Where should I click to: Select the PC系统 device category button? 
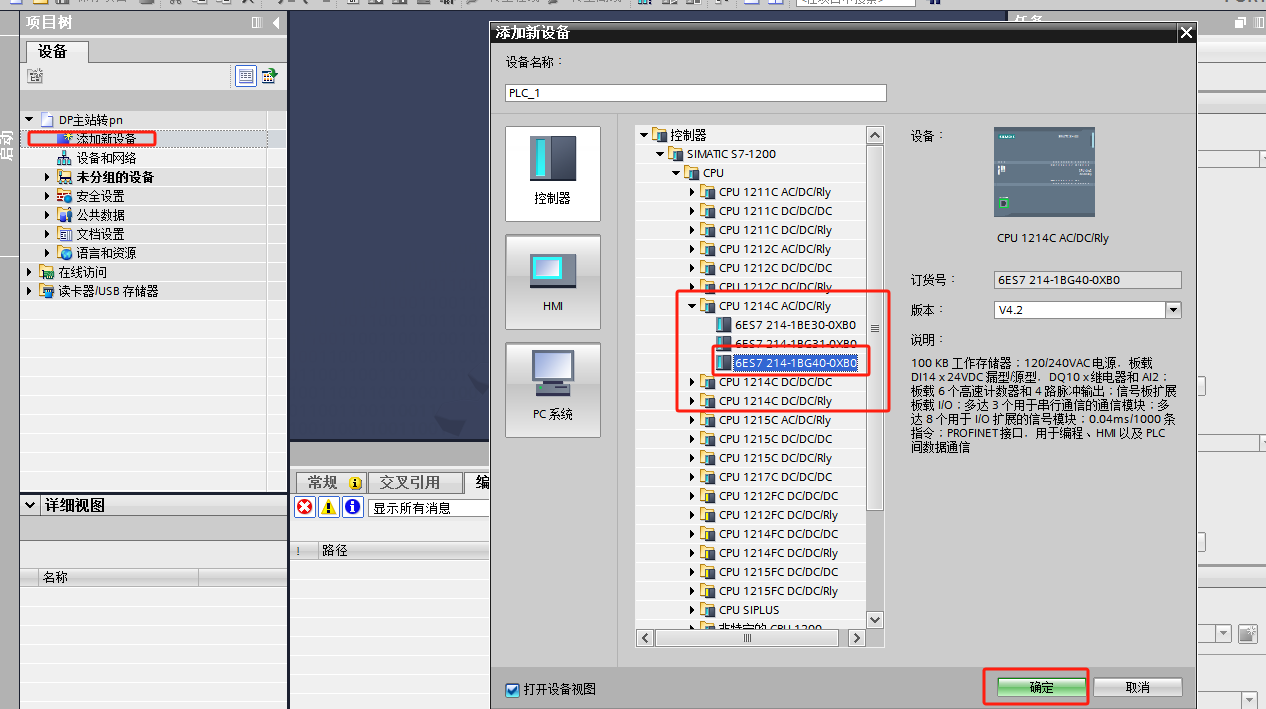553,390
